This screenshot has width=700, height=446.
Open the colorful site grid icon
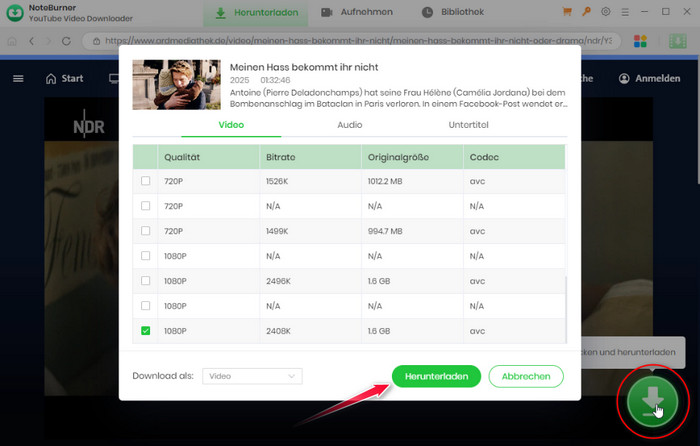pyautogui.click(x=640, y=41)
